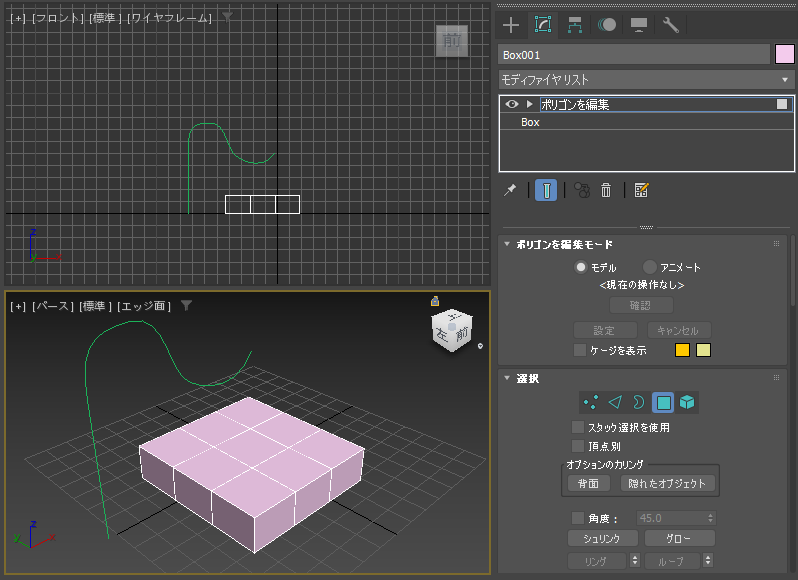This screenshot has height=580, width=798.
Task: Click the グロー button
Action: [x=679, y=538]
